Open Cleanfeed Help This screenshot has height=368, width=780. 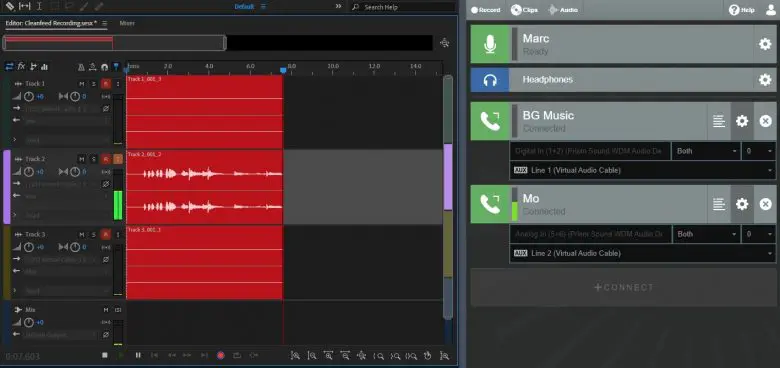click(x=742, y=10)
